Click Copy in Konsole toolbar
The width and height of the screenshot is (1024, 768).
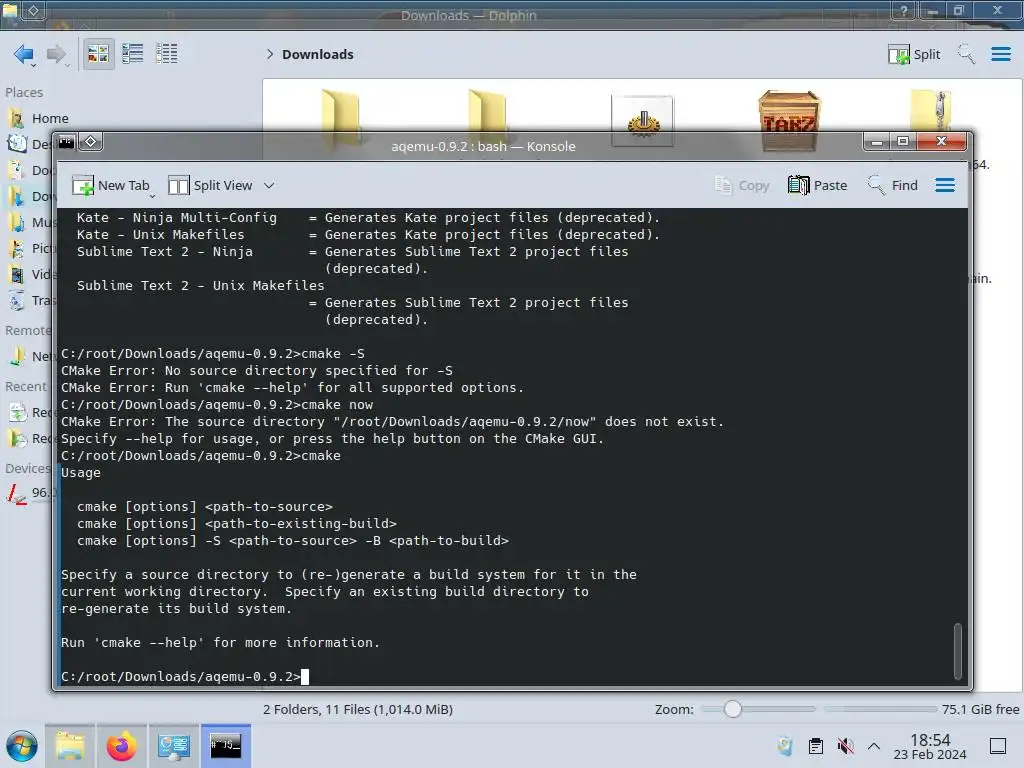[742, 185]
